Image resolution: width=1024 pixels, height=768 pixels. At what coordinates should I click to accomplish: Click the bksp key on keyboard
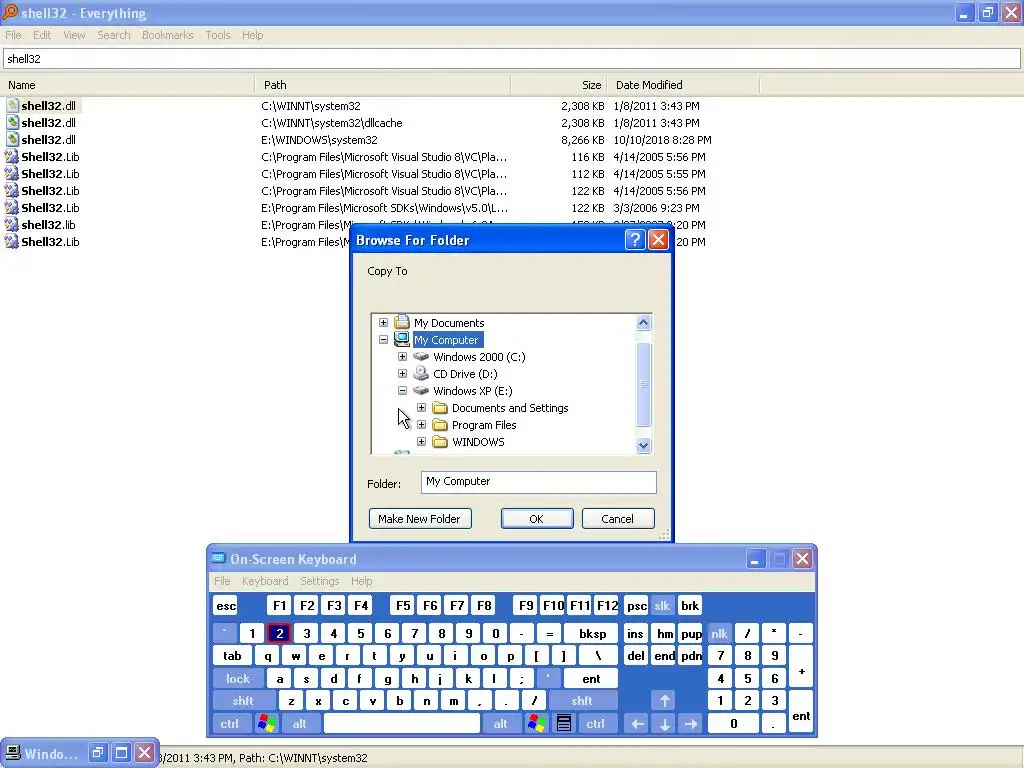click(x=592, y=633)
